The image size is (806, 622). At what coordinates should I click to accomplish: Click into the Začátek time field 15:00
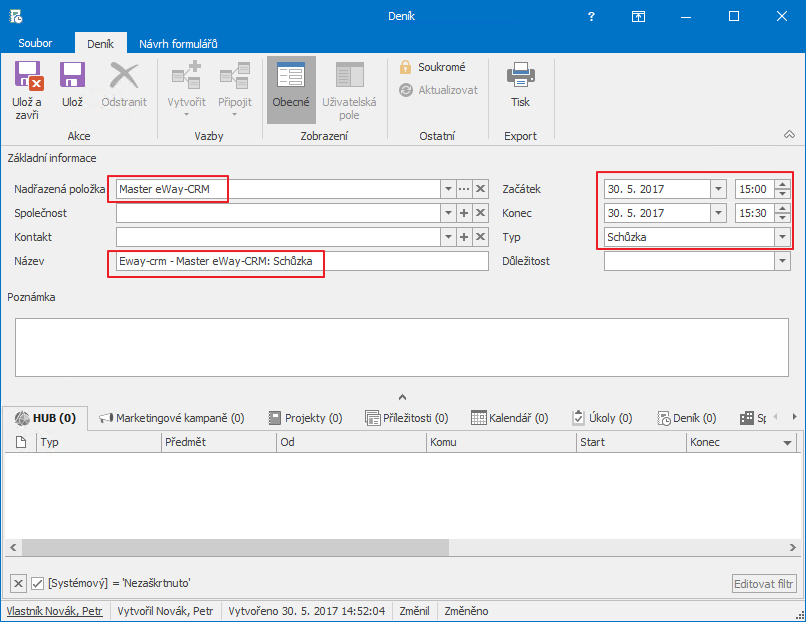(755, 189)
